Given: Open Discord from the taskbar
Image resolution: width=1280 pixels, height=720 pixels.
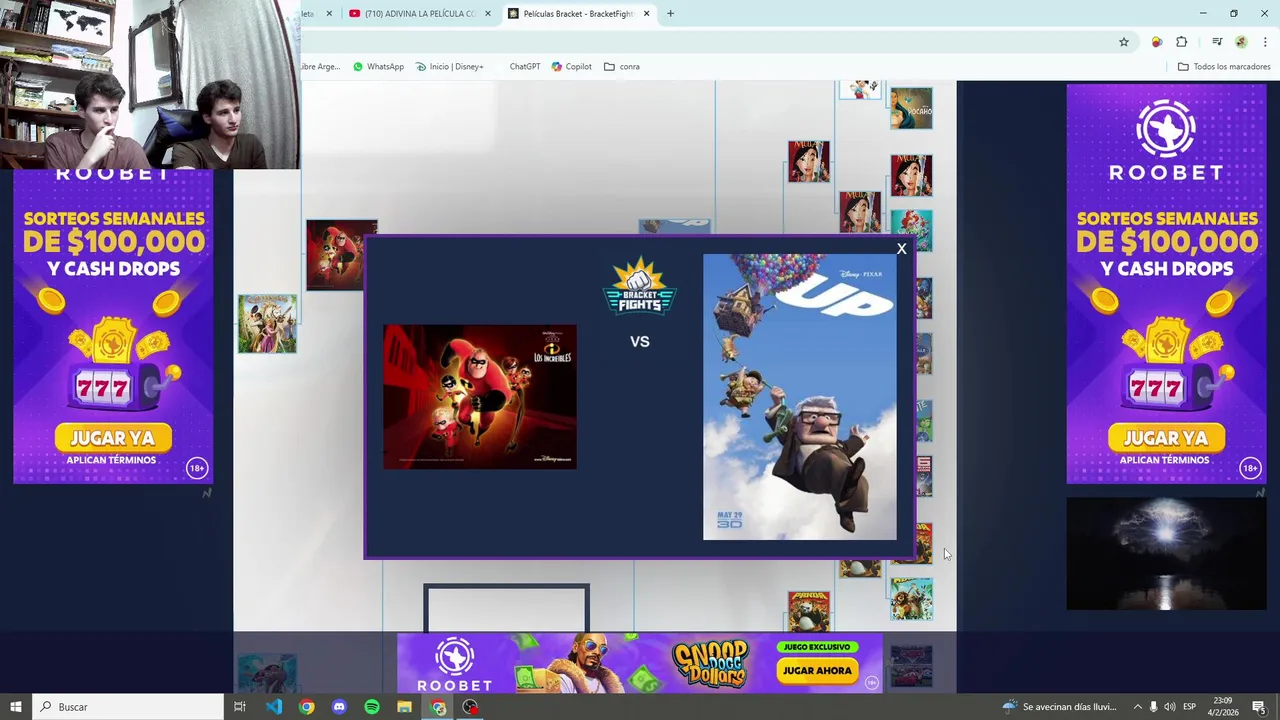Looking at the screenshot, I should pyautogui.click(x=339, y=707).
